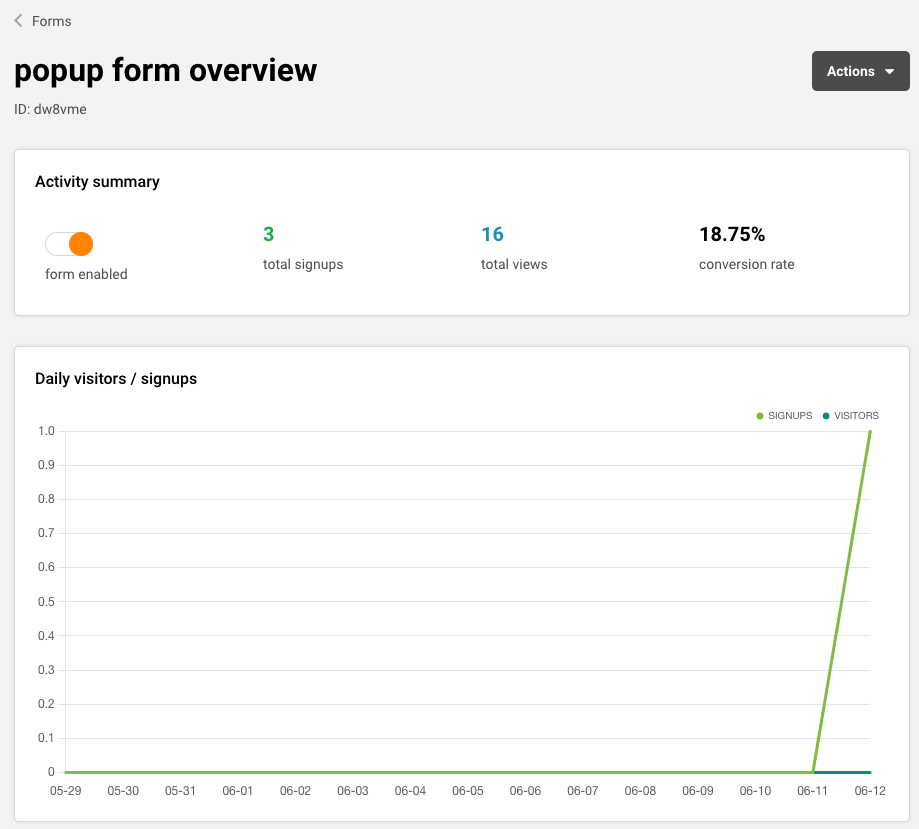Click the caret arrow on Actions button
This screenshot has height=829, width=919.
(889, 72)
